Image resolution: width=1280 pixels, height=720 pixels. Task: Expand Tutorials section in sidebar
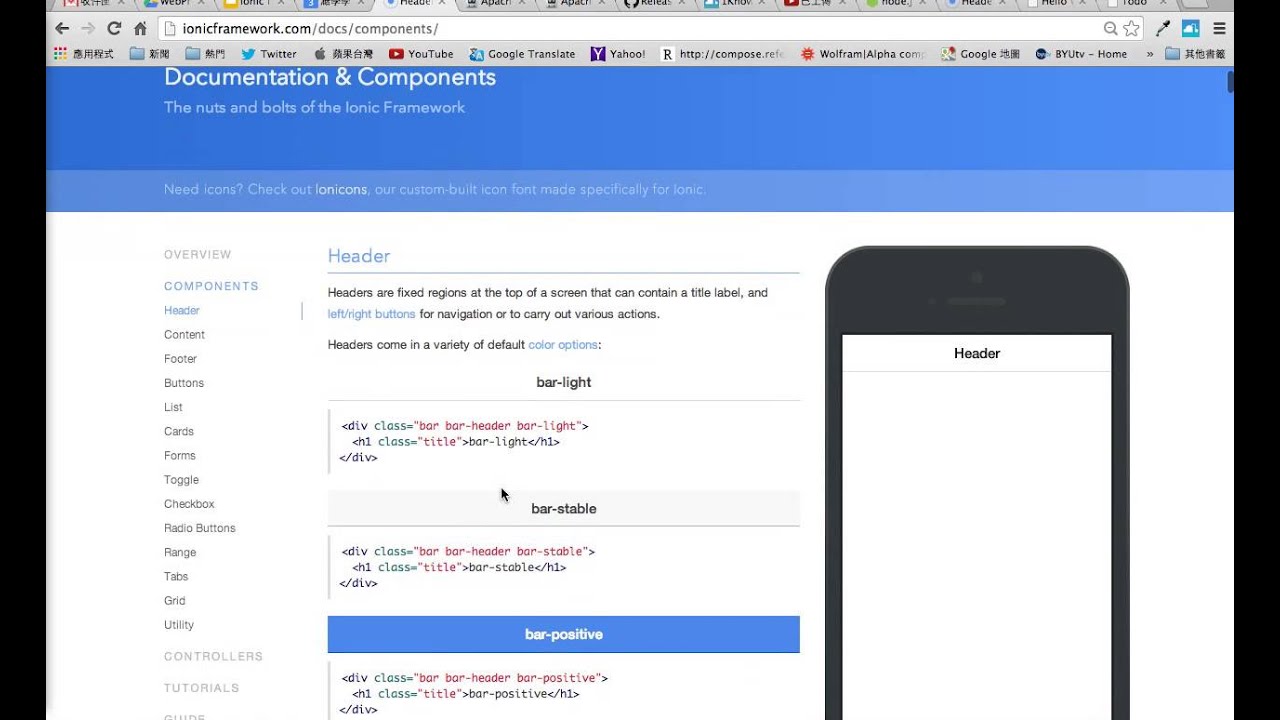tap(202, 688)
